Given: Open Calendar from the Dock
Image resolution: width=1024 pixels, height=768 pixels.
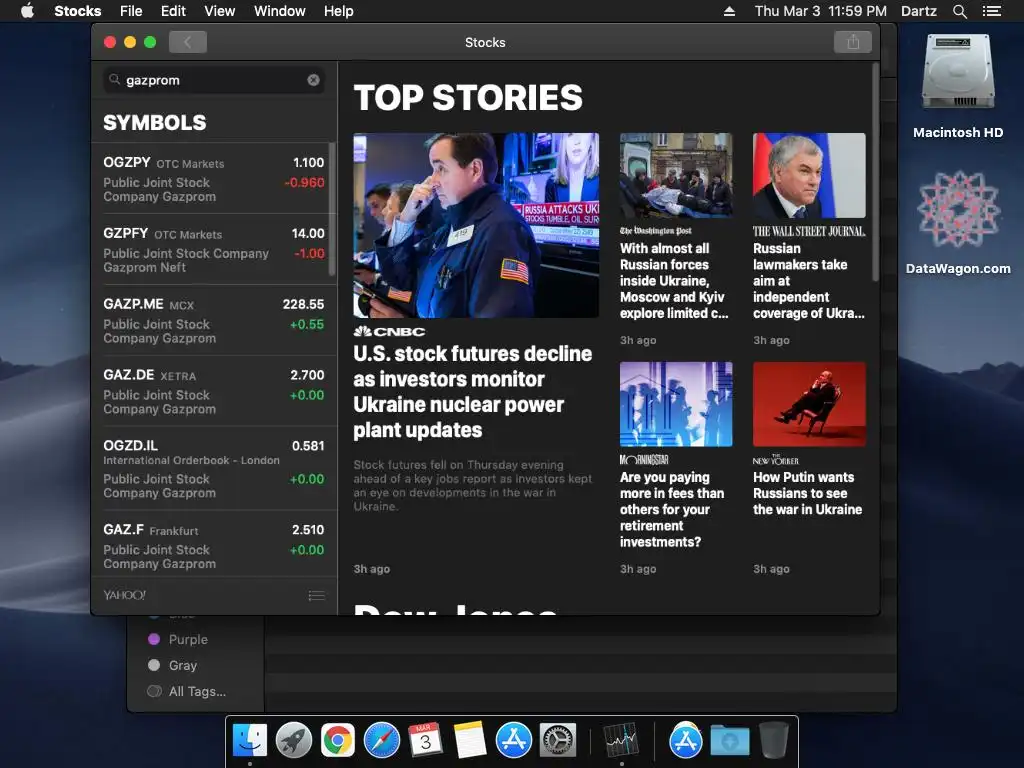Looking at the screenshot, I should pos(425,740).
